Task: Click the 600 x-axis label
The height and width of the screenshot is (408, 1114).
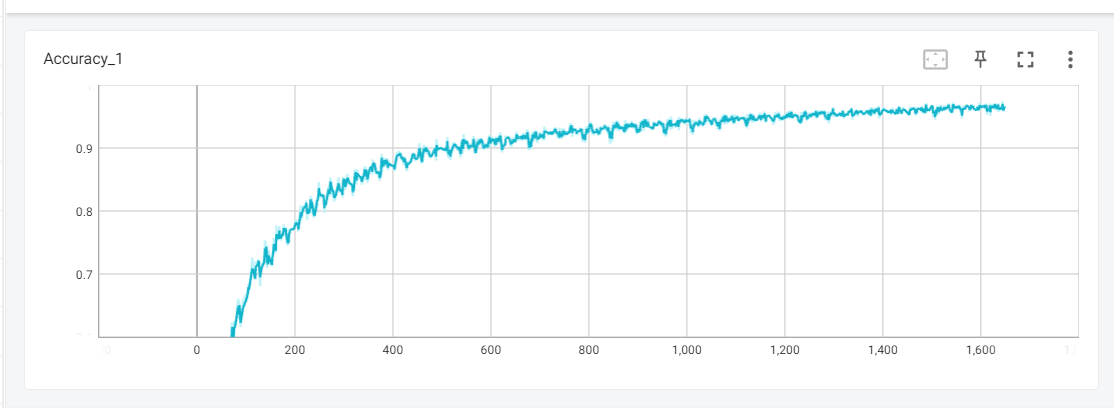Action: click(x=490, y=350)
